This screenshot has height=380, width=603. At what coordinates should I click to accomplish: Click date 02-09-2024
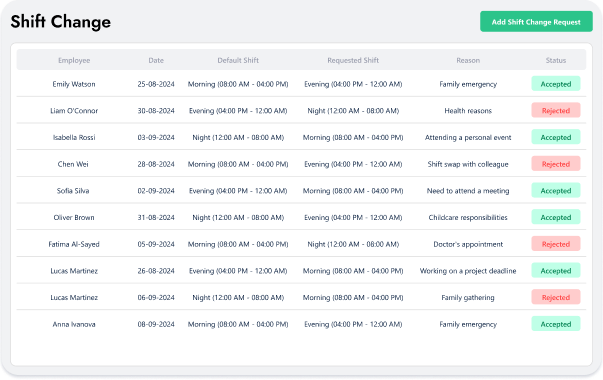[156, 191]
